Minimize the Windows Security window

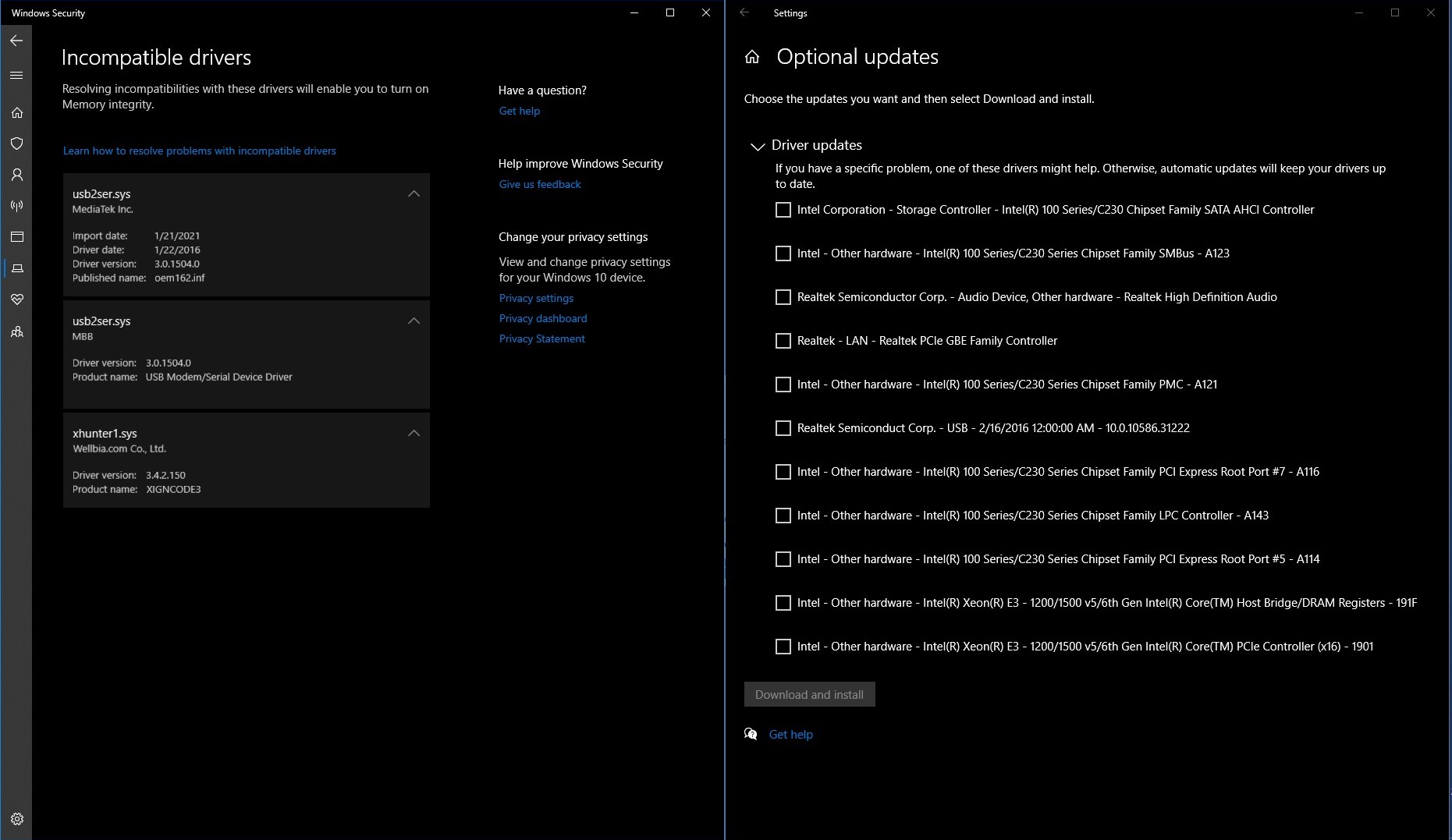tap(634, 12)
